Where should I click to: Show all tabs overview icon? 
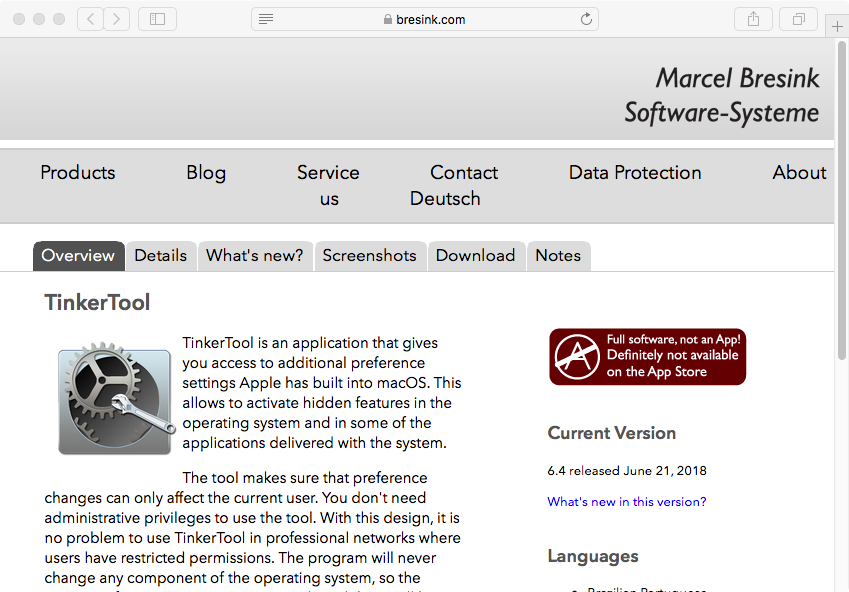tap(798, 19)
